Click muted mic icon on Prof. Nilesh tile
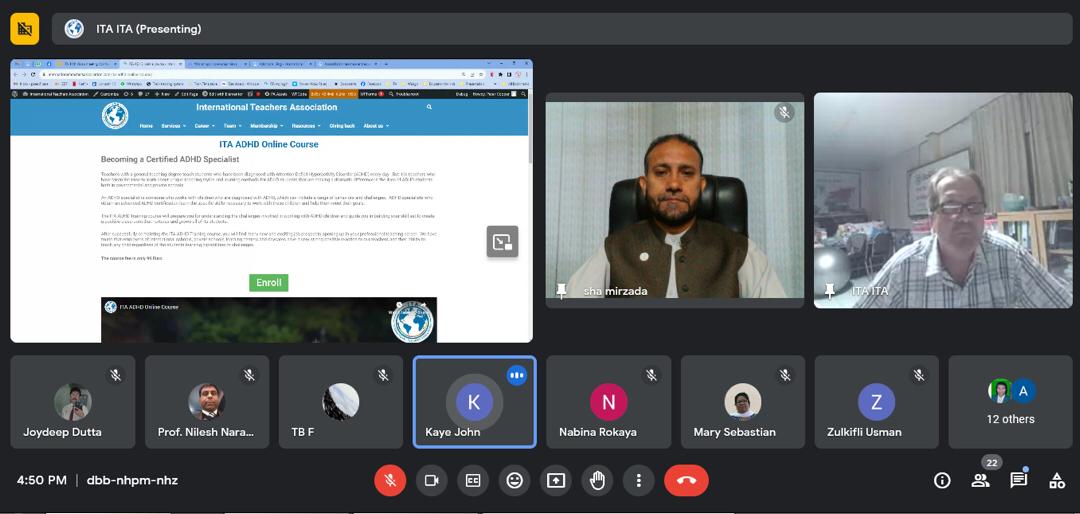 (x=249, y=375)
